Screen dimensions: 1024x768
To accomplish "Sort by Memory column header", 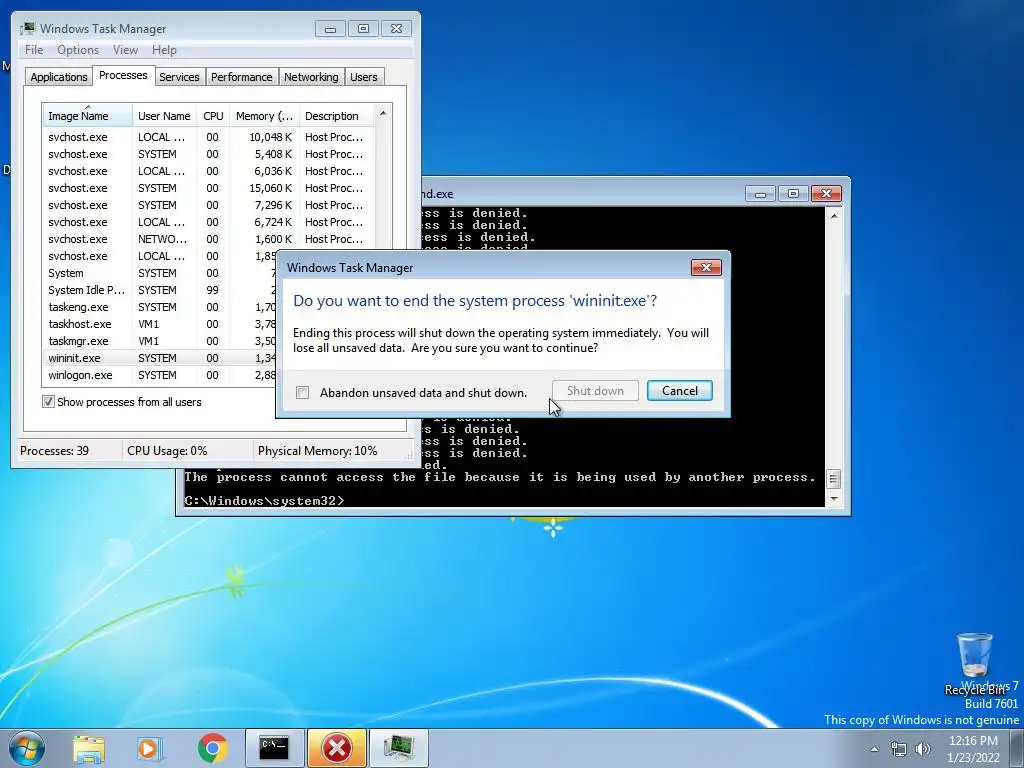I will pos(264,116).
